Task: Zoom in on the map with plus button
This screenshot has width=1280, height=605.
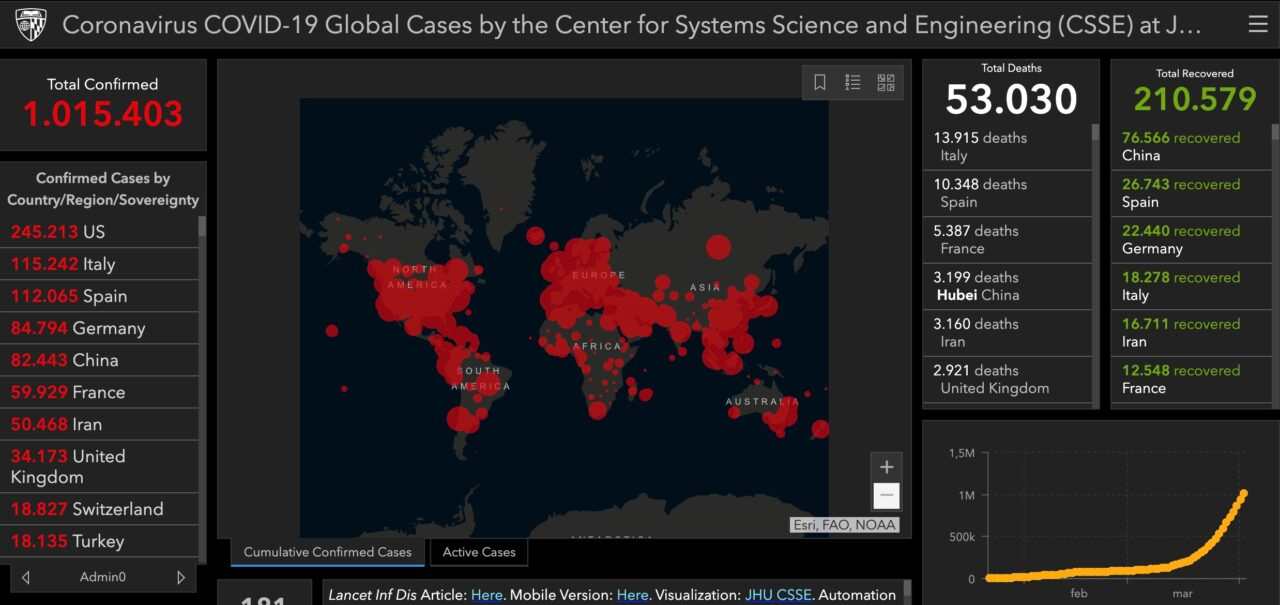Action: [x=886, y=466]
